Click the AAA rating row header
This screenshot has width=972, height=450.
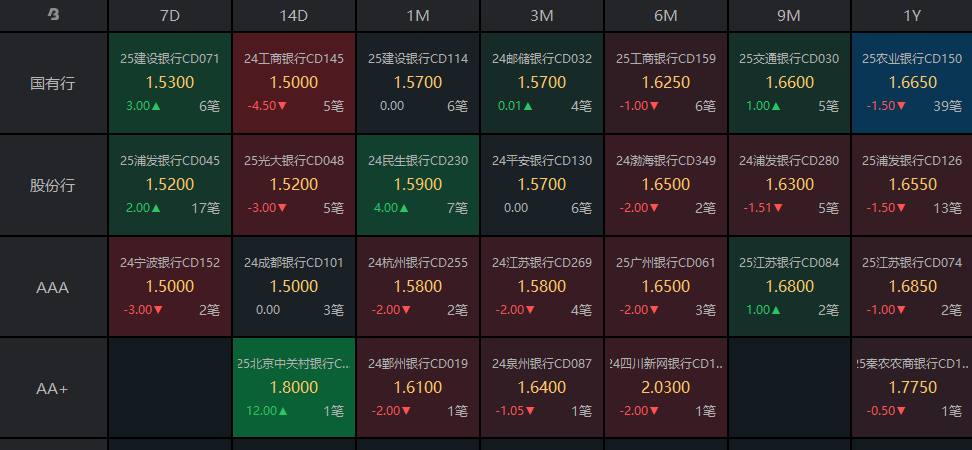point(53,287)
